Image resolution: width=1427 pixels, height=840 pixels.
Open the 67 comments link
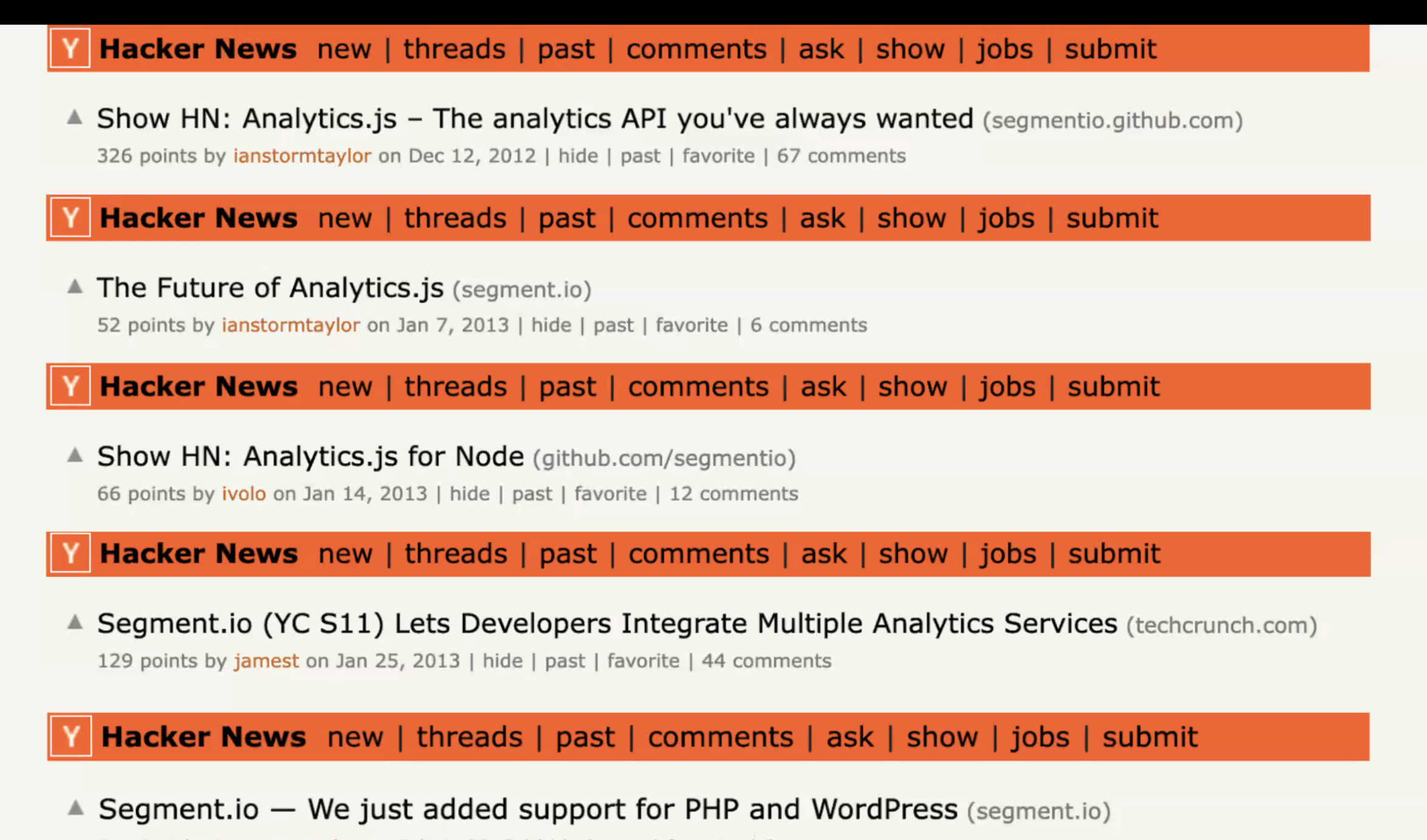[841, 156]
